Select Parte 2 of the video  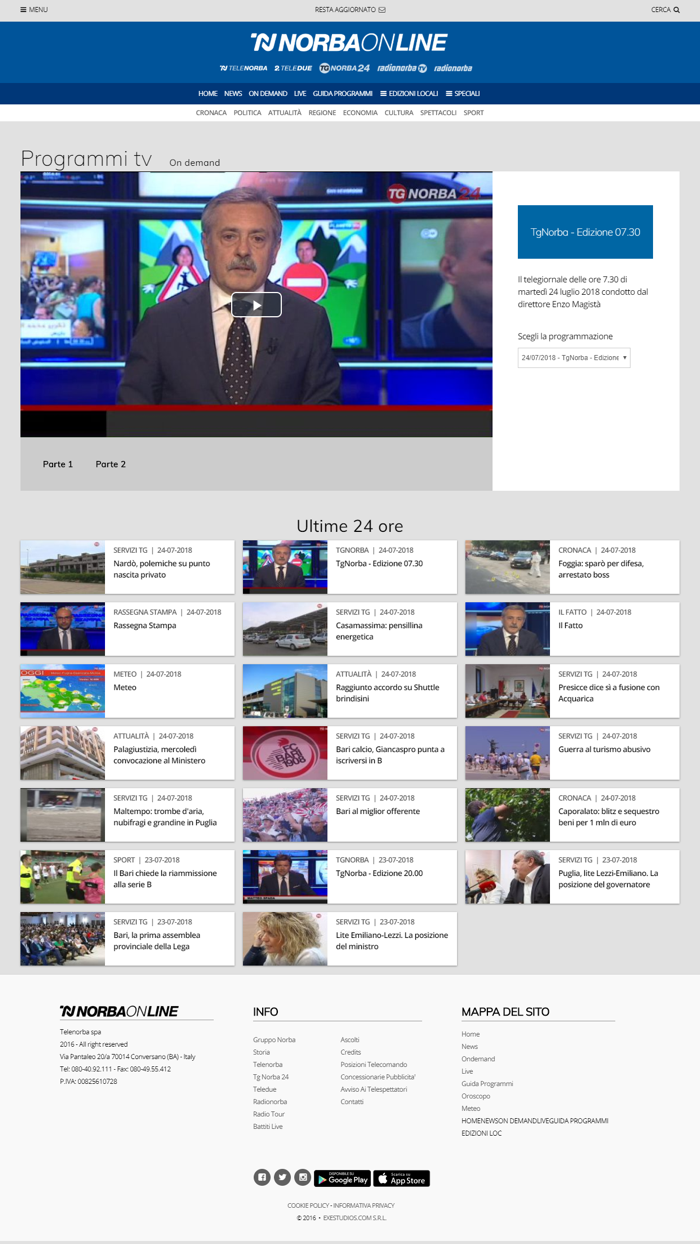(x=111, y=464)
